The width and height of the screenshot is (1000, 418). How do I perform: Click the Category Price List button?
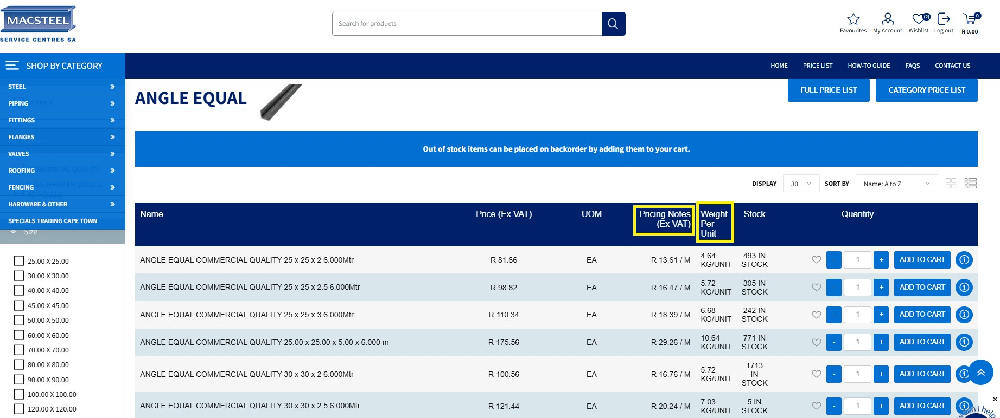[926, 90]
